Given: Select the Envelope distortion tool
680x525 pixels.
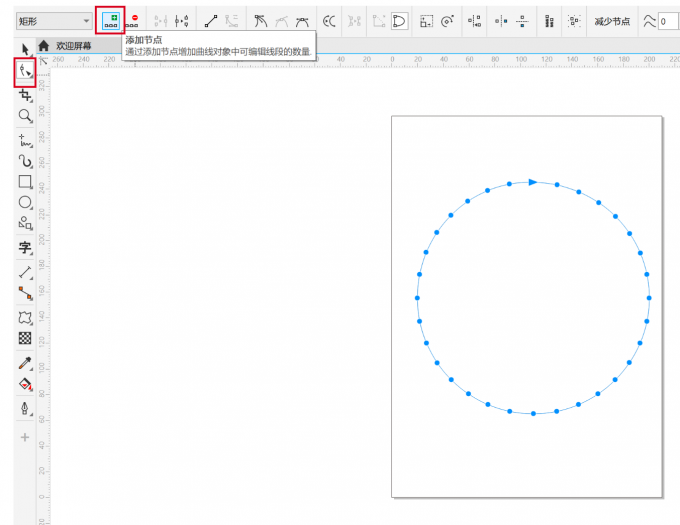Looking at the screenshot, I should 25,317.
